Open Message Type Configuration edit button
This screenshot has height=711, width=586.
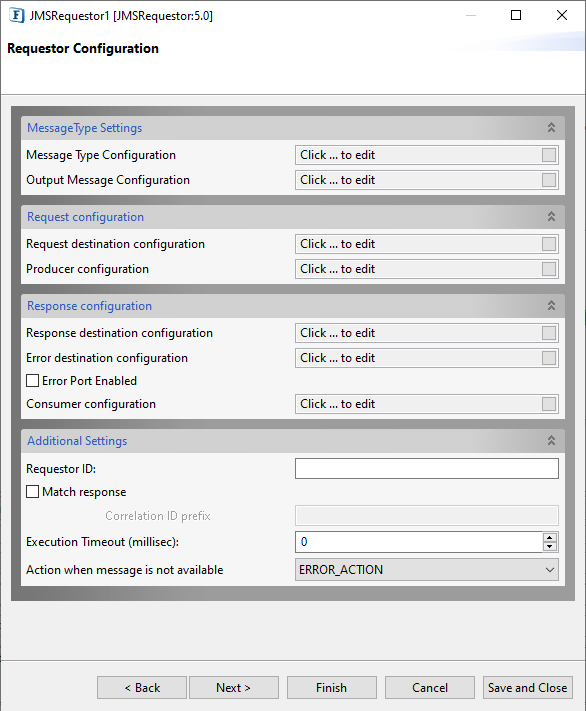pos(549,155)
